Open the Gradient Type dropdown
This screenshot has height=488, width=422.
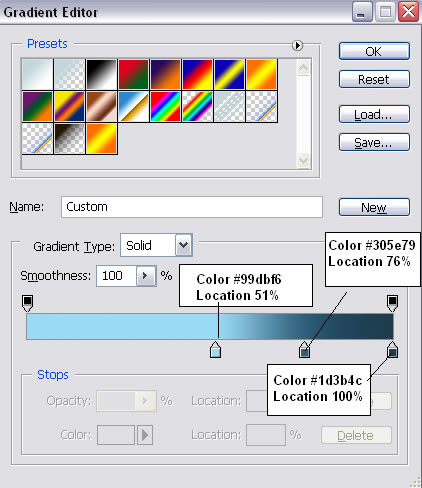click(x=184, y=245)
